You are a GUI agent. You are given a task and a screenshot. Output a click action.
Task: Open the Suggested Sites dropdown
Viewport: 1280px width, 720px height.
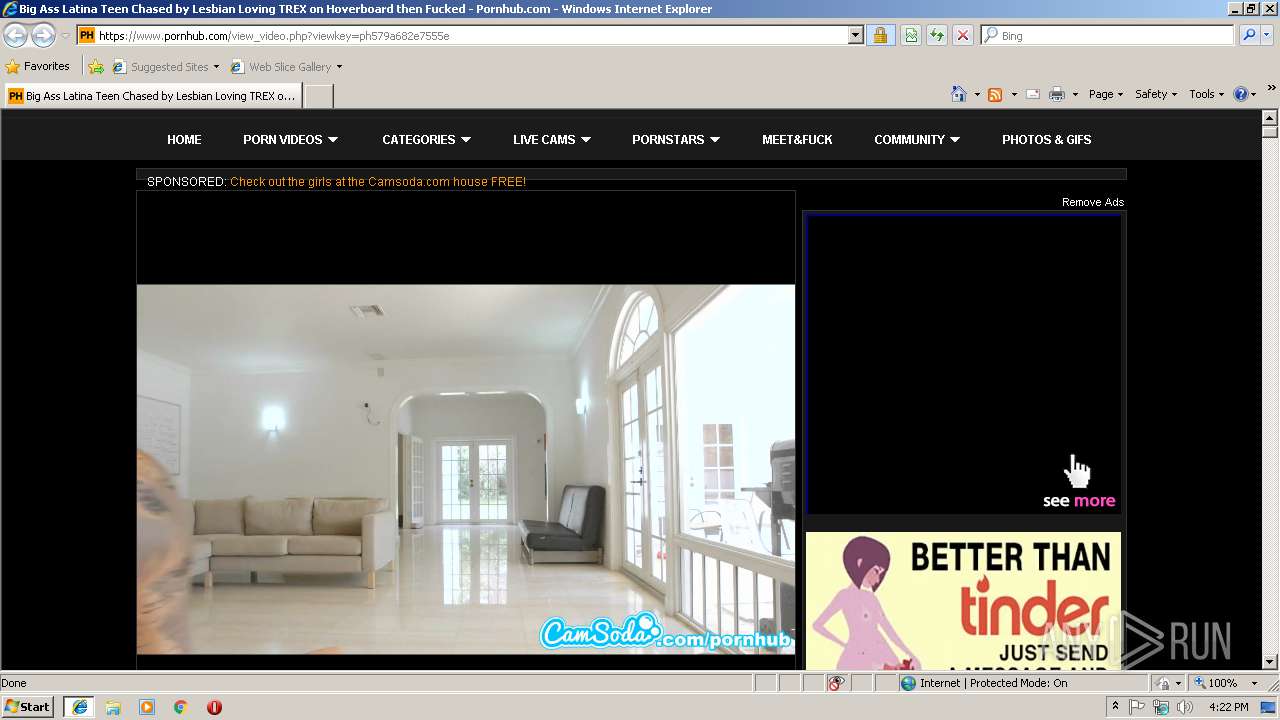[x=166, y=67]
